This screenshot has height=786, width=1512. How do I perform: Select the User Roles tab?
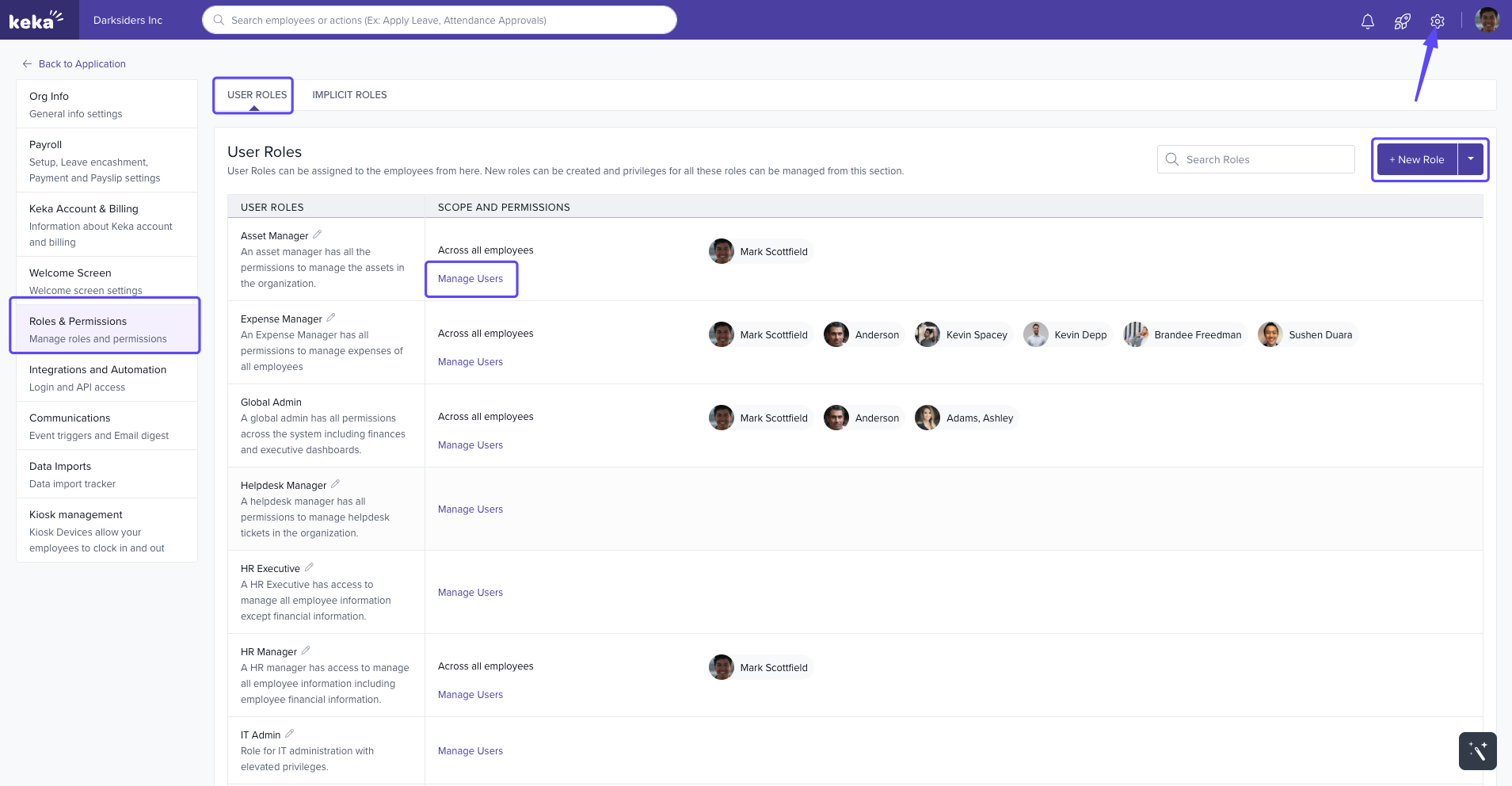(x=257, y=95)
